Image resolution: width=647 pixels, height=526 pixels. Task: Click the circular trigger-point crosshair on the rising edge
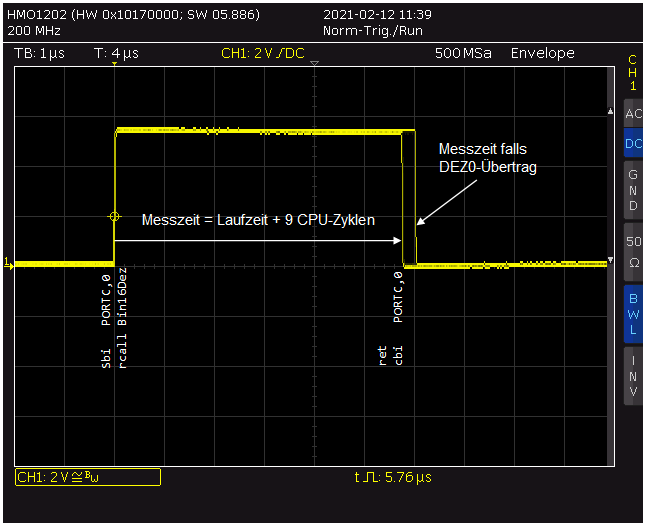(x=114, y=216)
